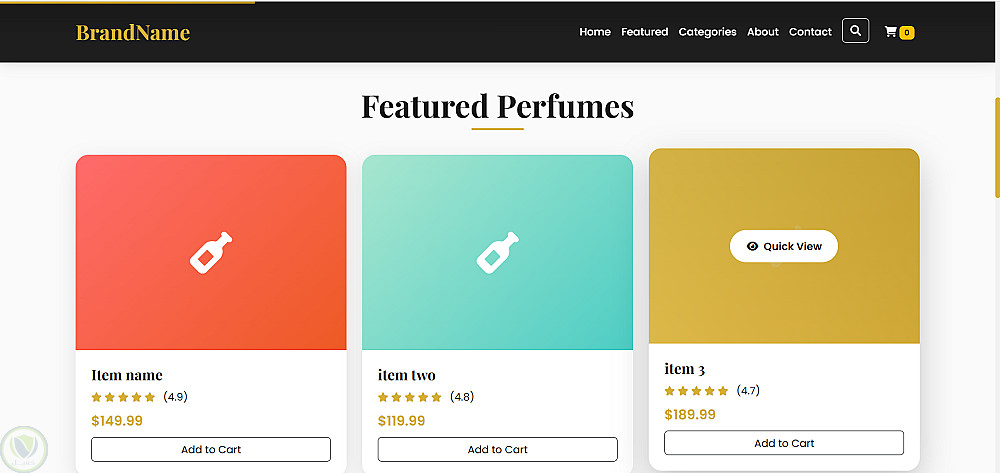The height and width of the screenshot is (473, 1000).
Task: Add item 3 to cart
Action: click(784, 443)
